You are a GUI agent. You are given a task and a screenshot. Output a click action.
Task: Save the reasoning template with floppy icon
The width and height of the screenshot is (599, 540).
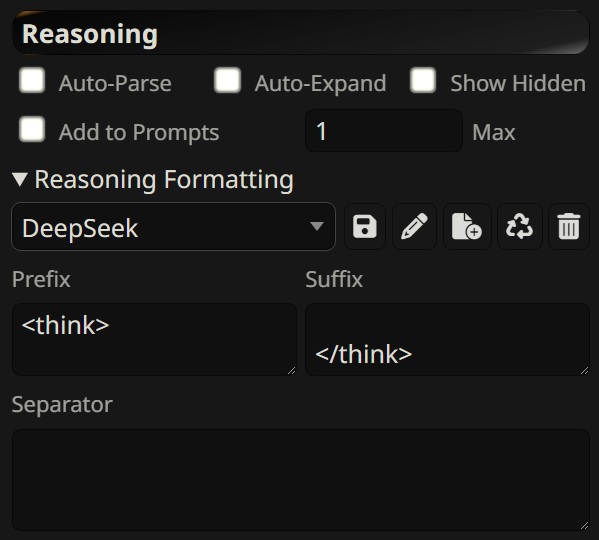tap(365, 227)
